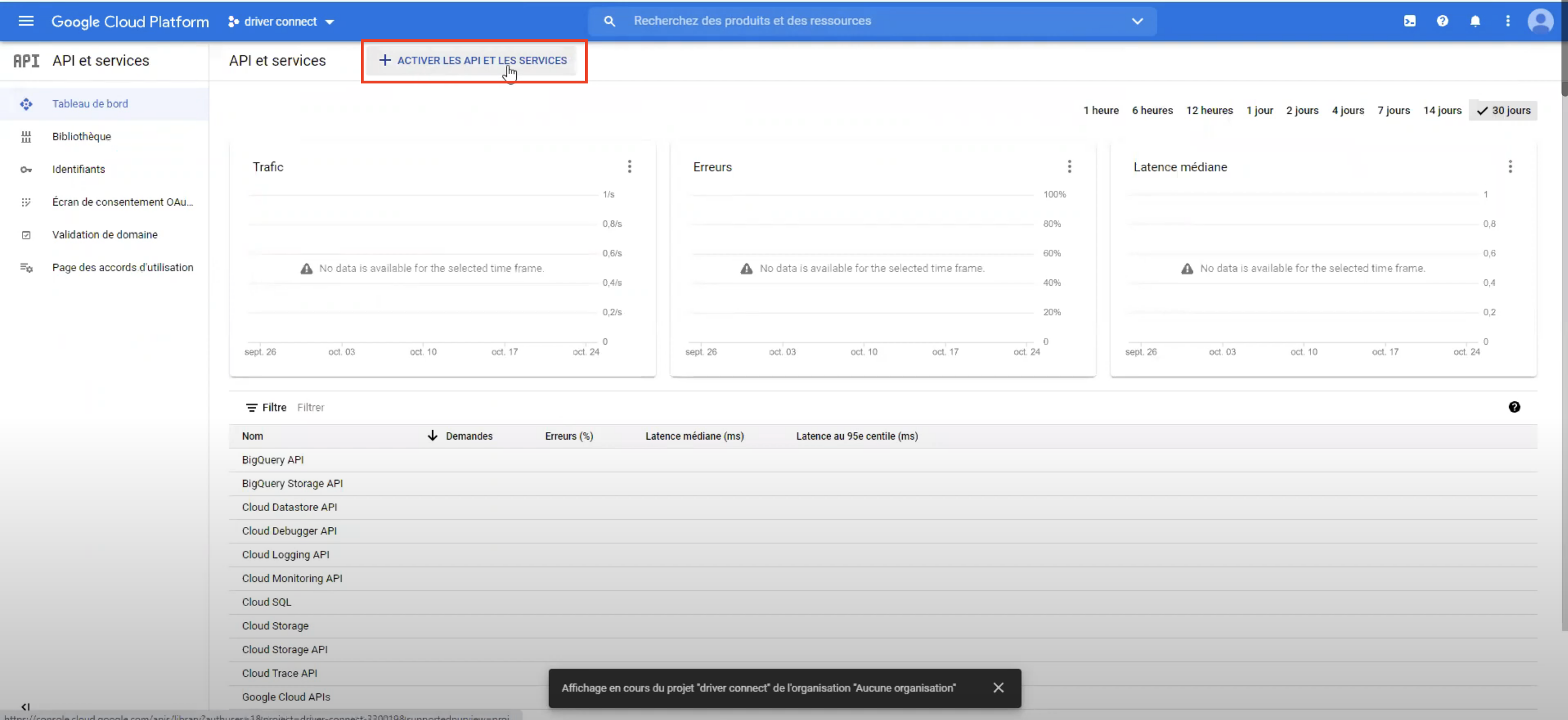Select the 12 heures time range
The height and width of the screenshot is (720, 1568).
tap(1209, 110)
